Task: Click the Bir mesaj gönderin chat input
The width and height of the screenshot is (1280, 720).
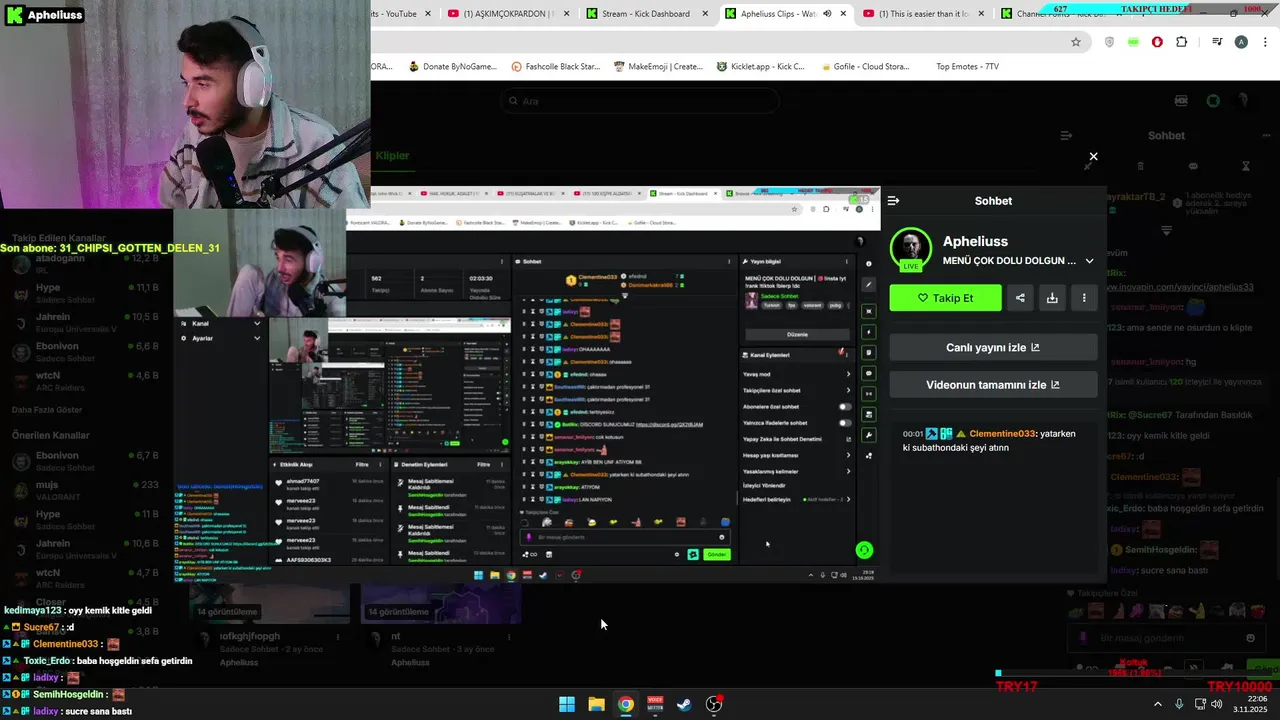Action: click(x=1167, y=638)
